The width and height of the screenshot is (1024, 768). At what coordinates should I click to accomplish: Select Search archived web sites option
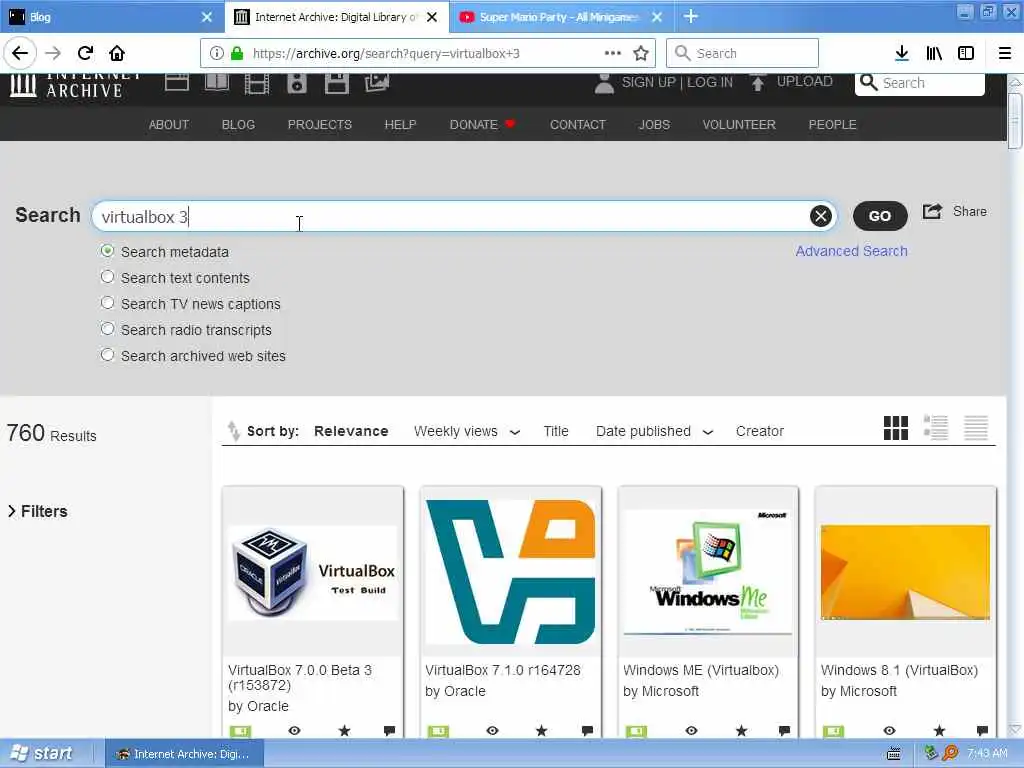(108, 355)
